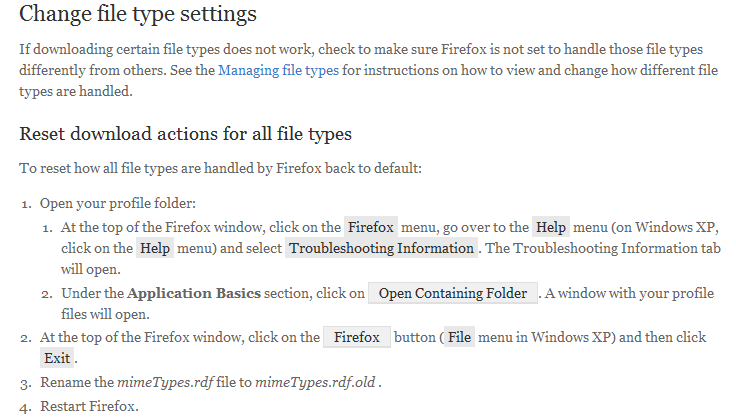This screenshot has width=736, height=420.
Task: Click the 'Open your profile folder:' step
Action: pos(118,204)
